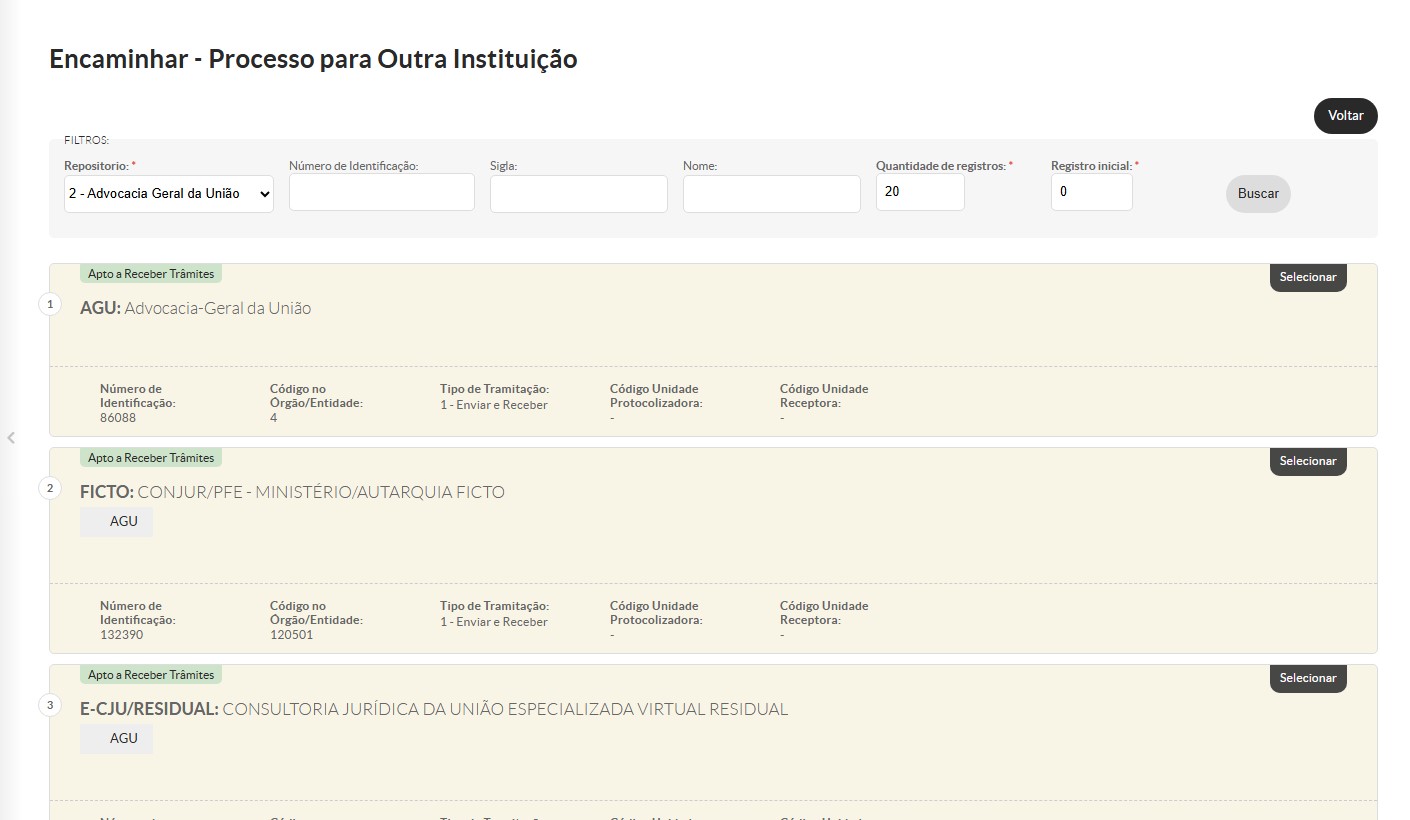Click the Buscar button
The height and width of the screenshot is (820, 1410).
click(1258, 194)
